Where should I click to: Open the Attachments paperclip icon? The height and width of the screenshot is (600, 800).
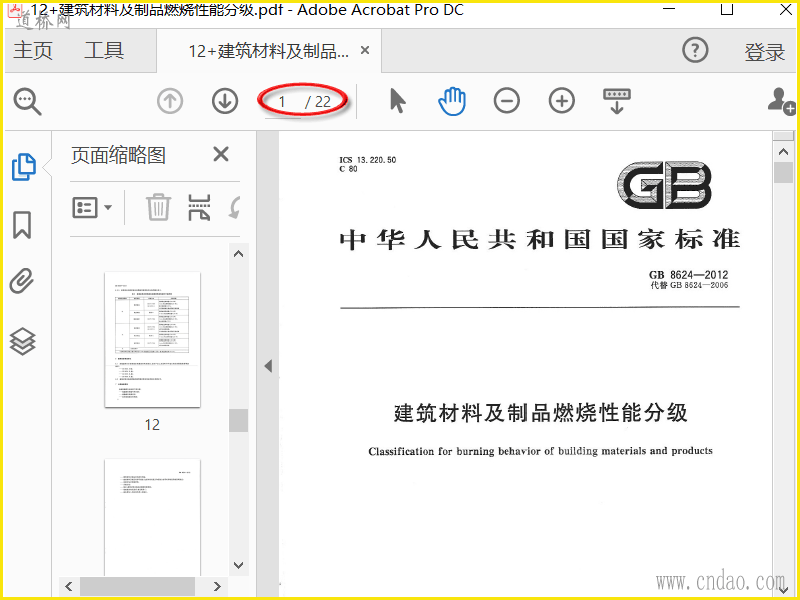[x=22, y=281]
